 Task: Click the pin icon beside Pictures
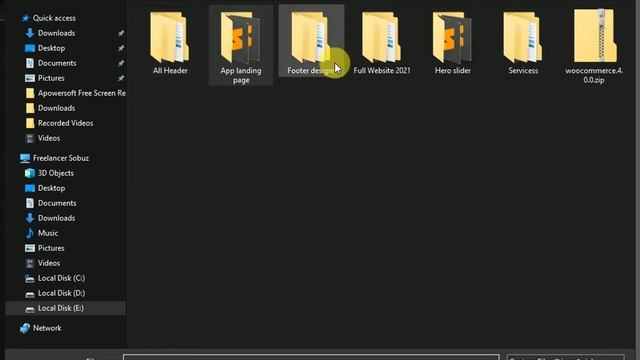(x=121, y=78)
